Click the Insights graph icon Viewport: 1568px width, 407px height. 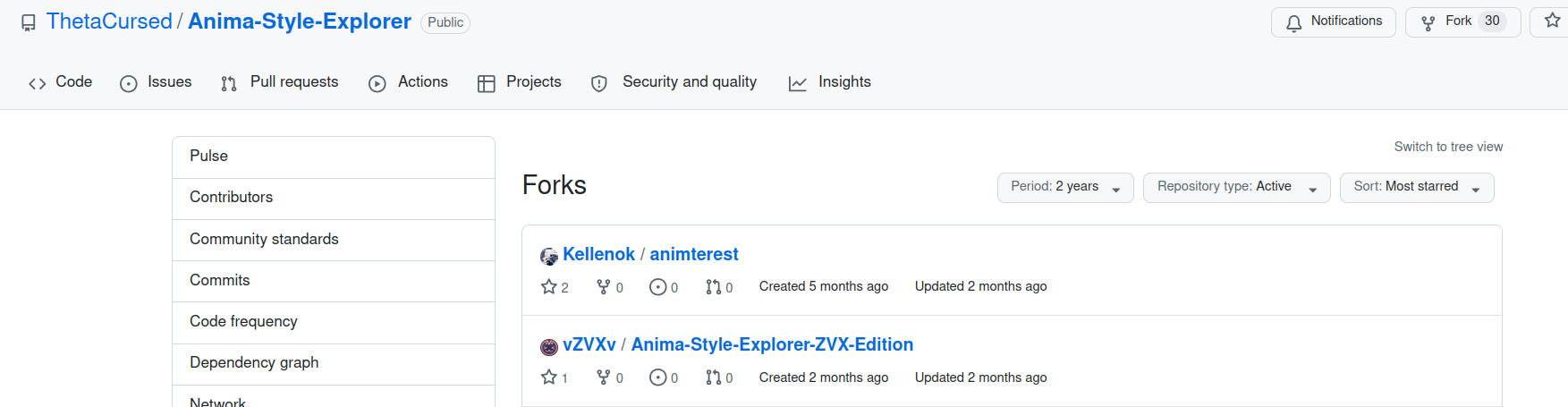pos(797,83)
